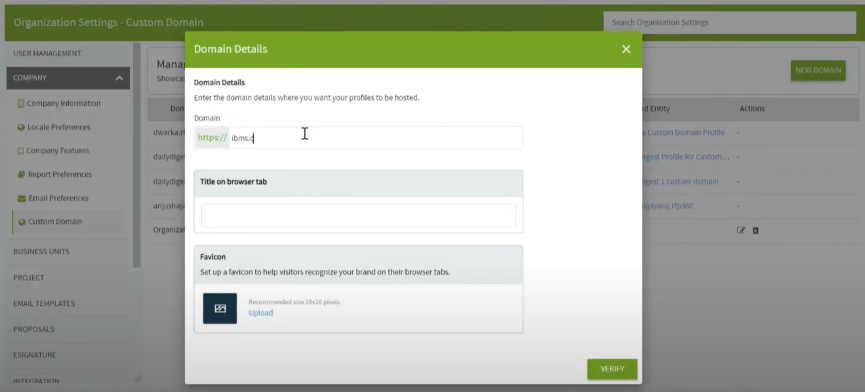This screenshot has height=392, width=865.
Task: Open Company Information settings
Action: coord(63,104)
